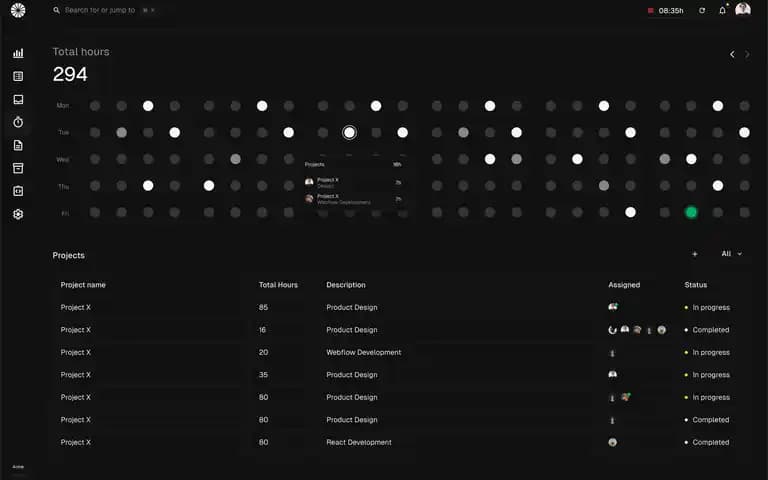Click In progress status of Webflow row

click(707, 352)
